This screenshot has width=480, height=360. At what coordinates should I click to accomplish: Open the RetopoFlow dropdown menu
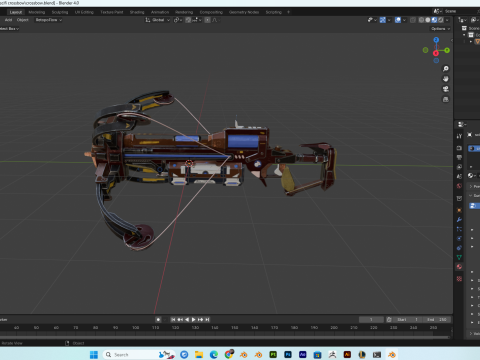click(49, 20)
